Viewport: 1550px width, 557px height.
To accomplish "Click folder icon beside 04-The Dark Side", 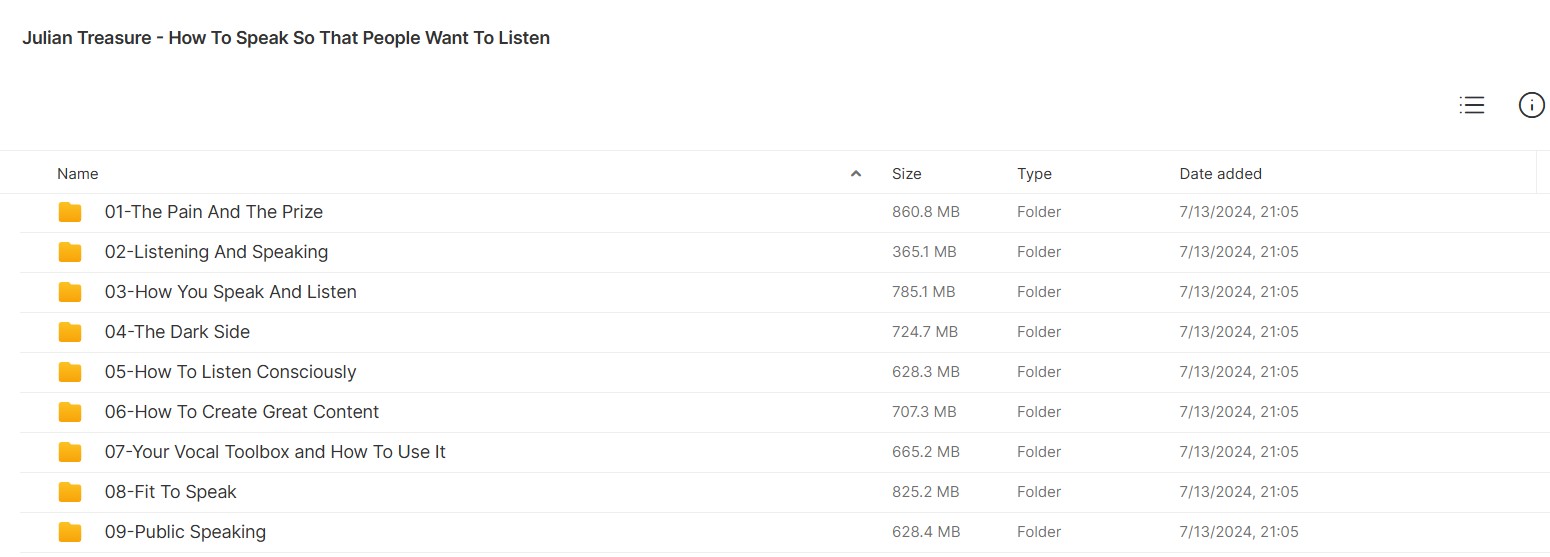I will [x=70, y=332].
